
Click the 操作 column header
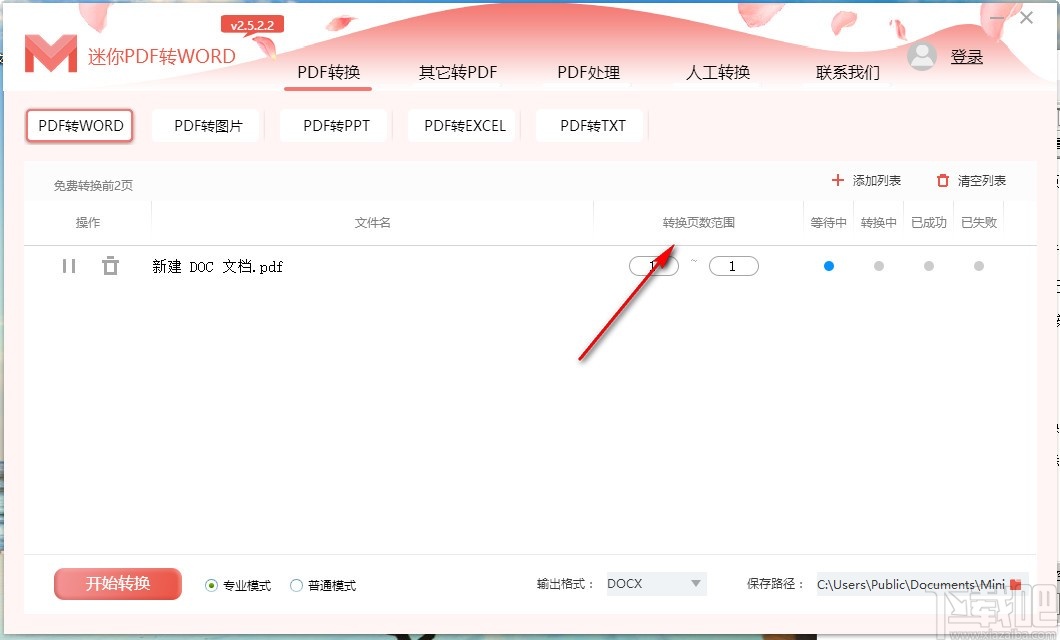pos(88,222)
